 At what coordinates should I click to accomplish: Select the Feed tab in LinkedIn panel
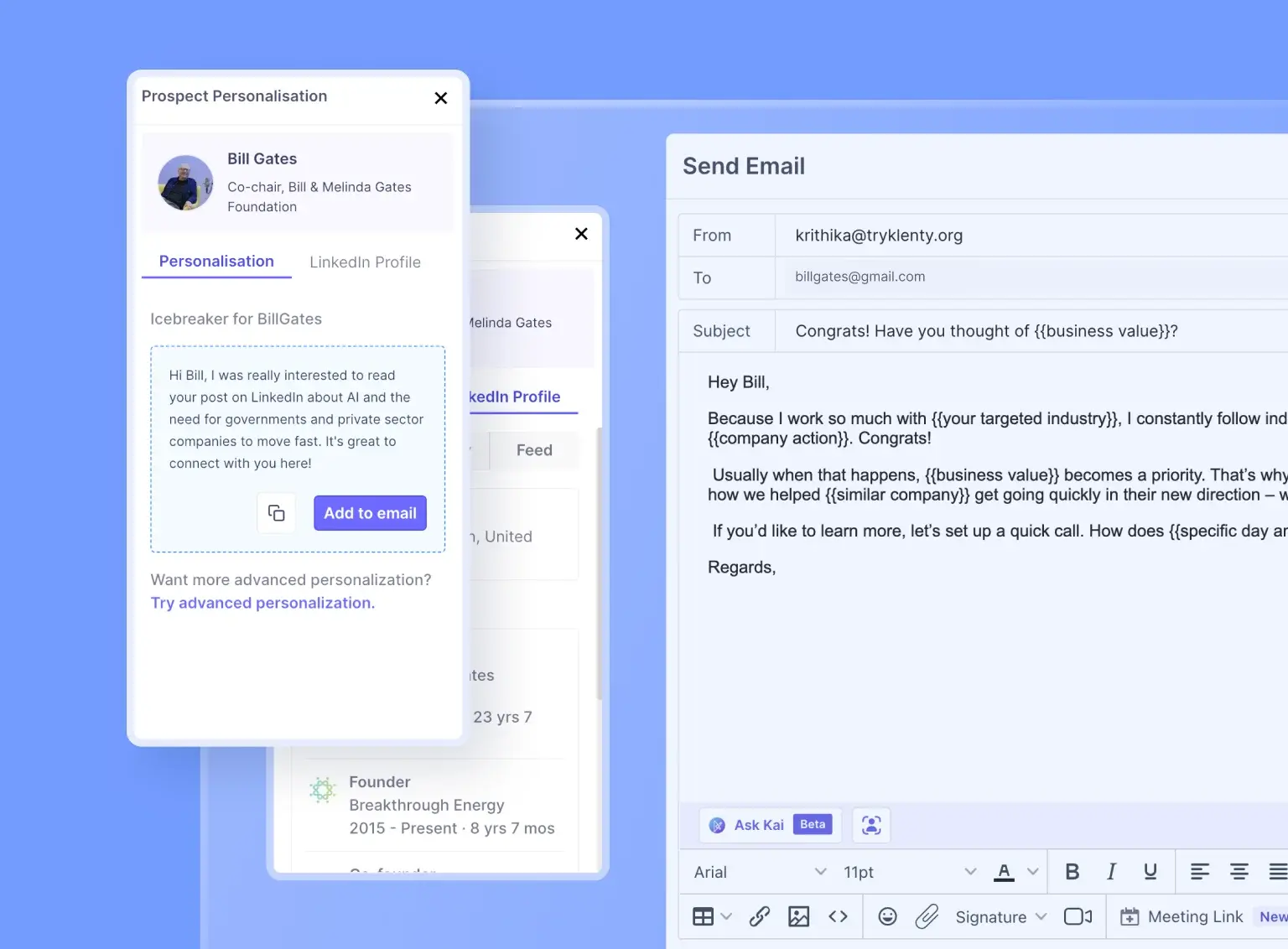click(534, 450)
